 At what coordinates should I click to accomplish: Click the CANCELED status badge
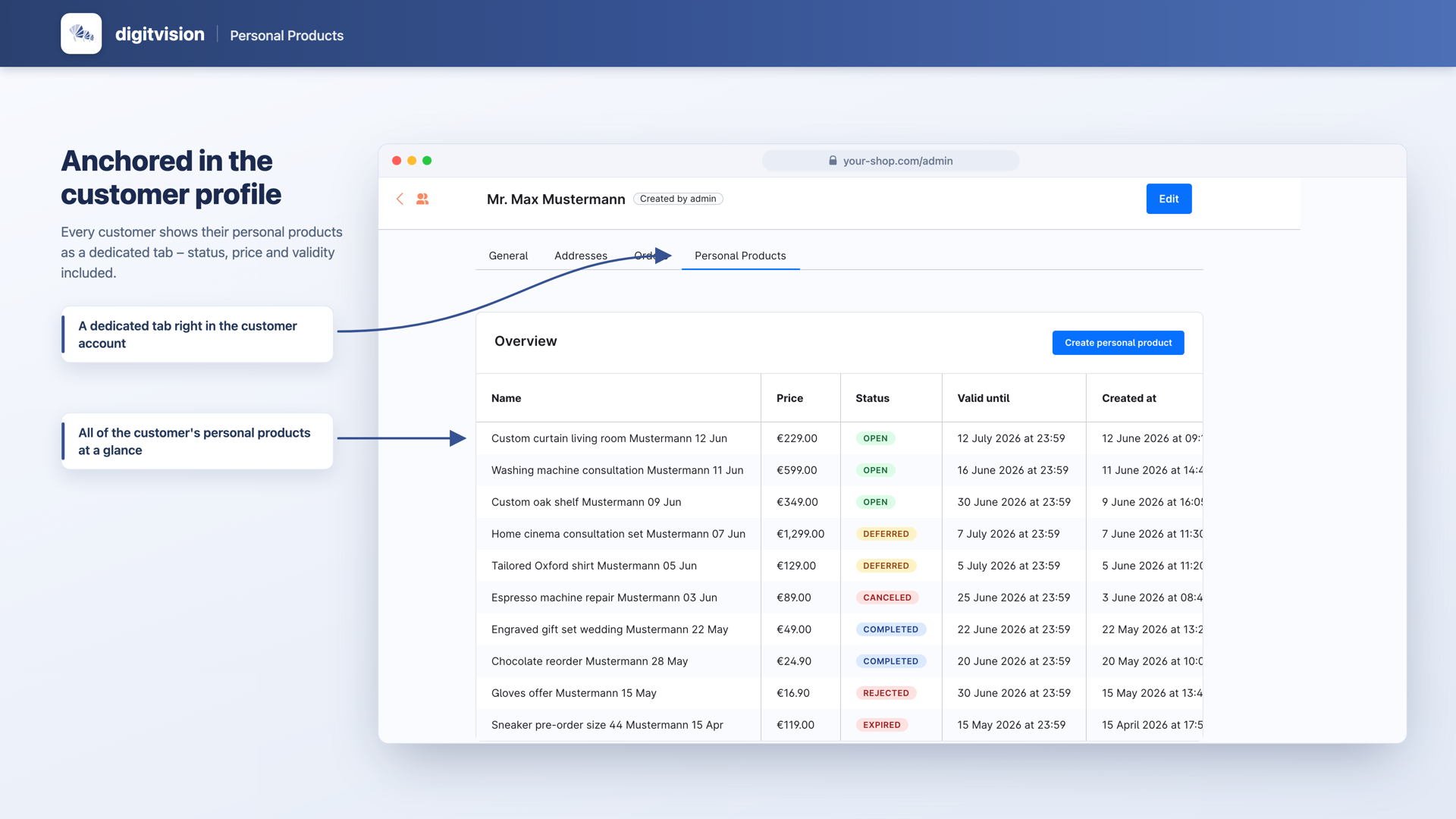[887, 598]
